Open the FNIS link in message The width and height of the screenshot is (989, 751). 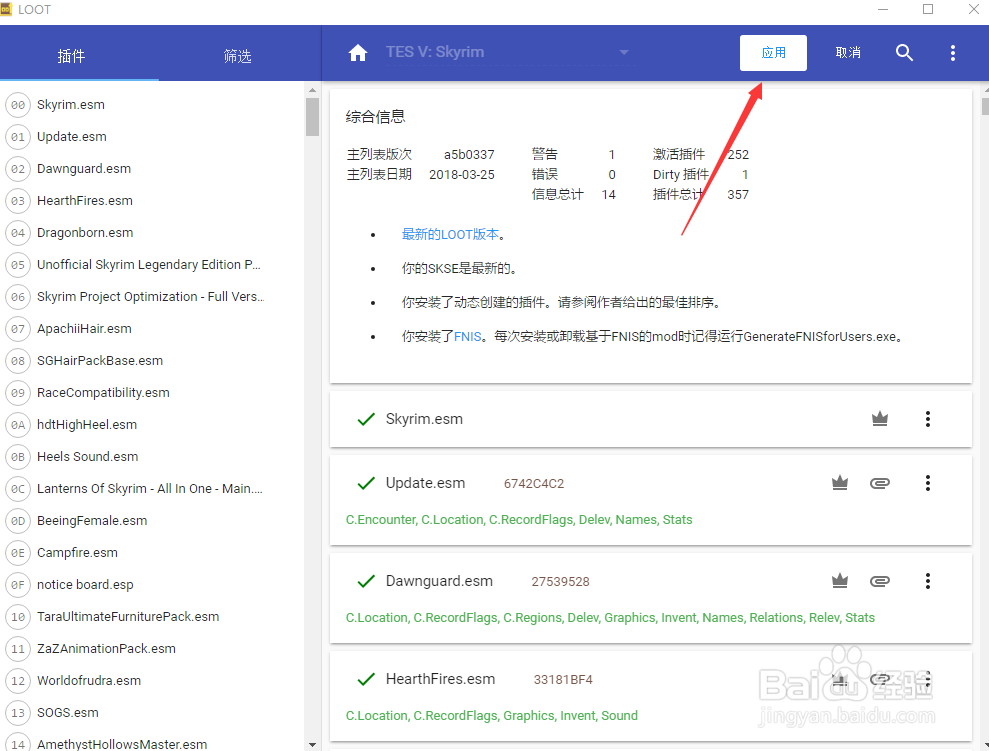(x=468, y=337)
